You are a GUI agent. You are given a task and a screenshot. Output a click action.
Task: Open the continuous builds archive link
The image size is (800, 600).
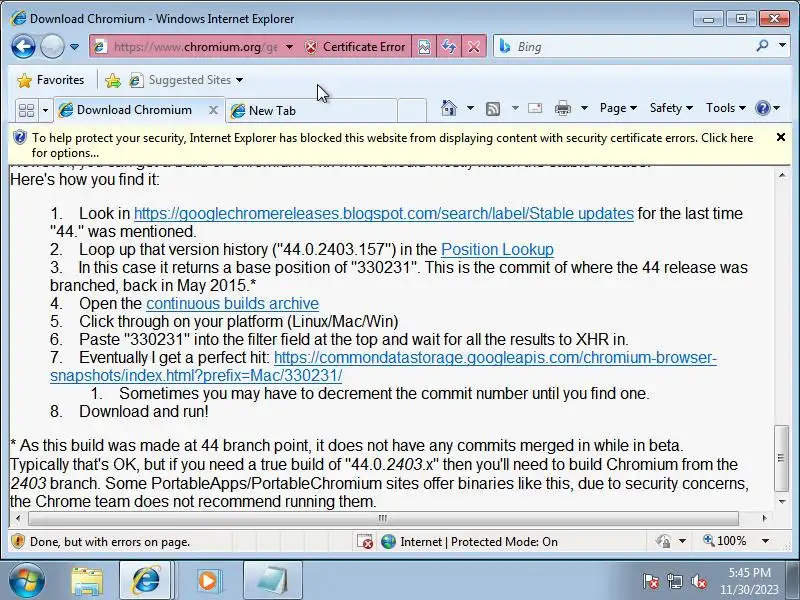click(x=233, y=304)
